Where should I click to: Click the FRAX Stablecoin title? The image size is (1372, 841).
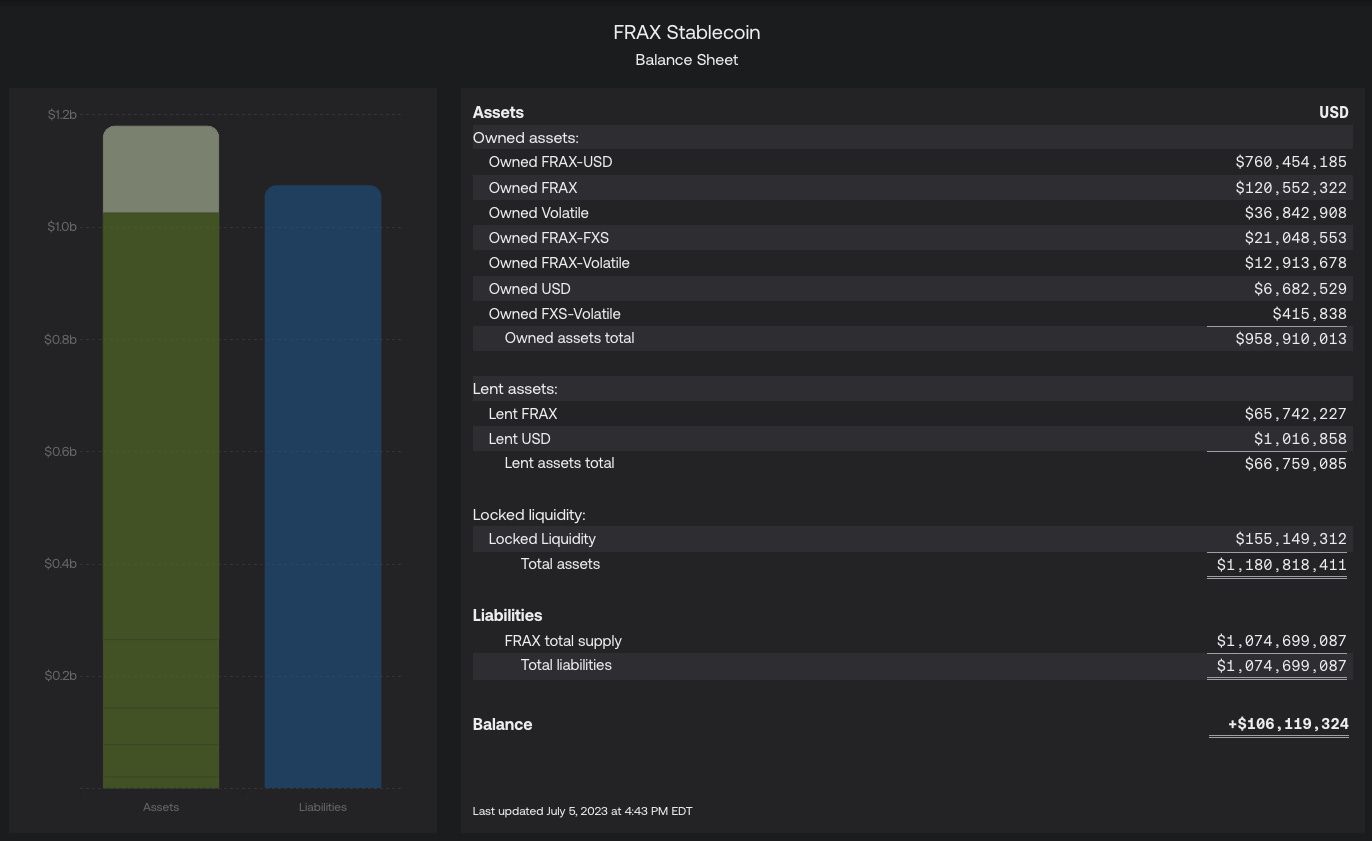686,33
